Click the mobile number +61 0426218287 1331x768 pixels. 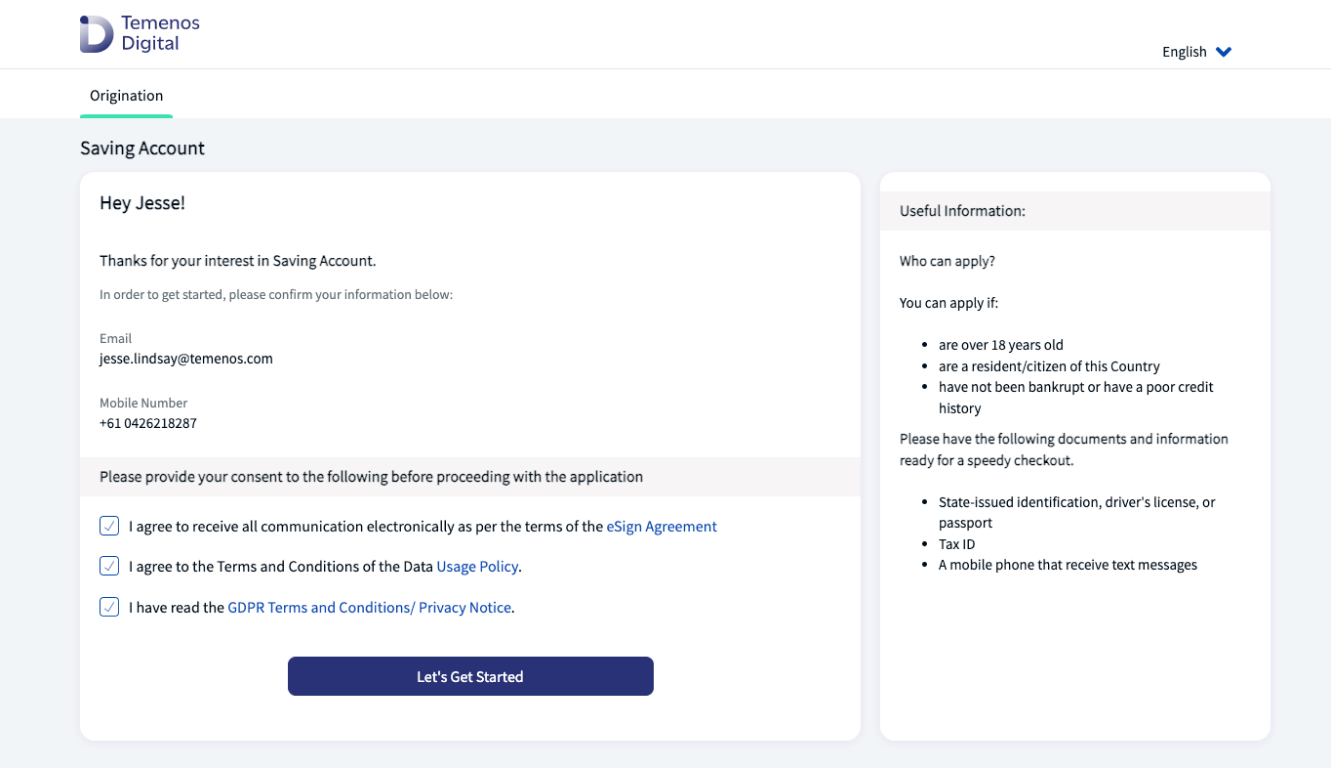coord(148,423)
